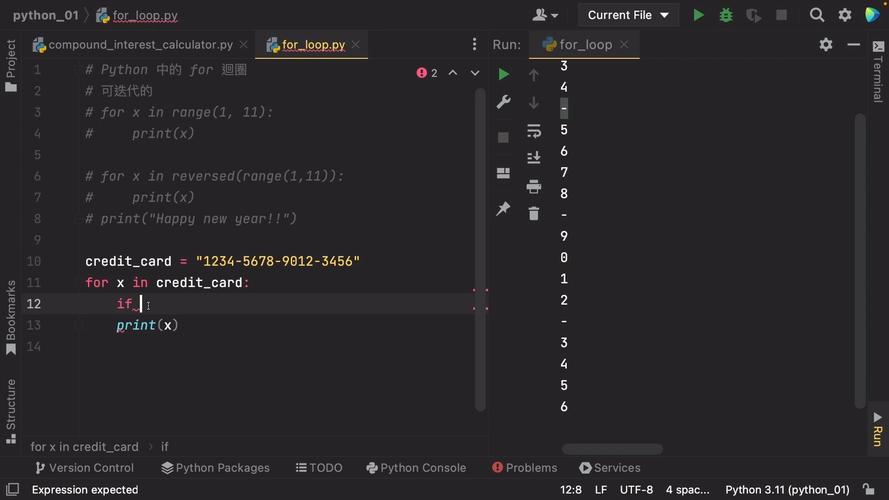Run the current file with green play button
This screenshot has height=500, width=889.
point(698,15)
